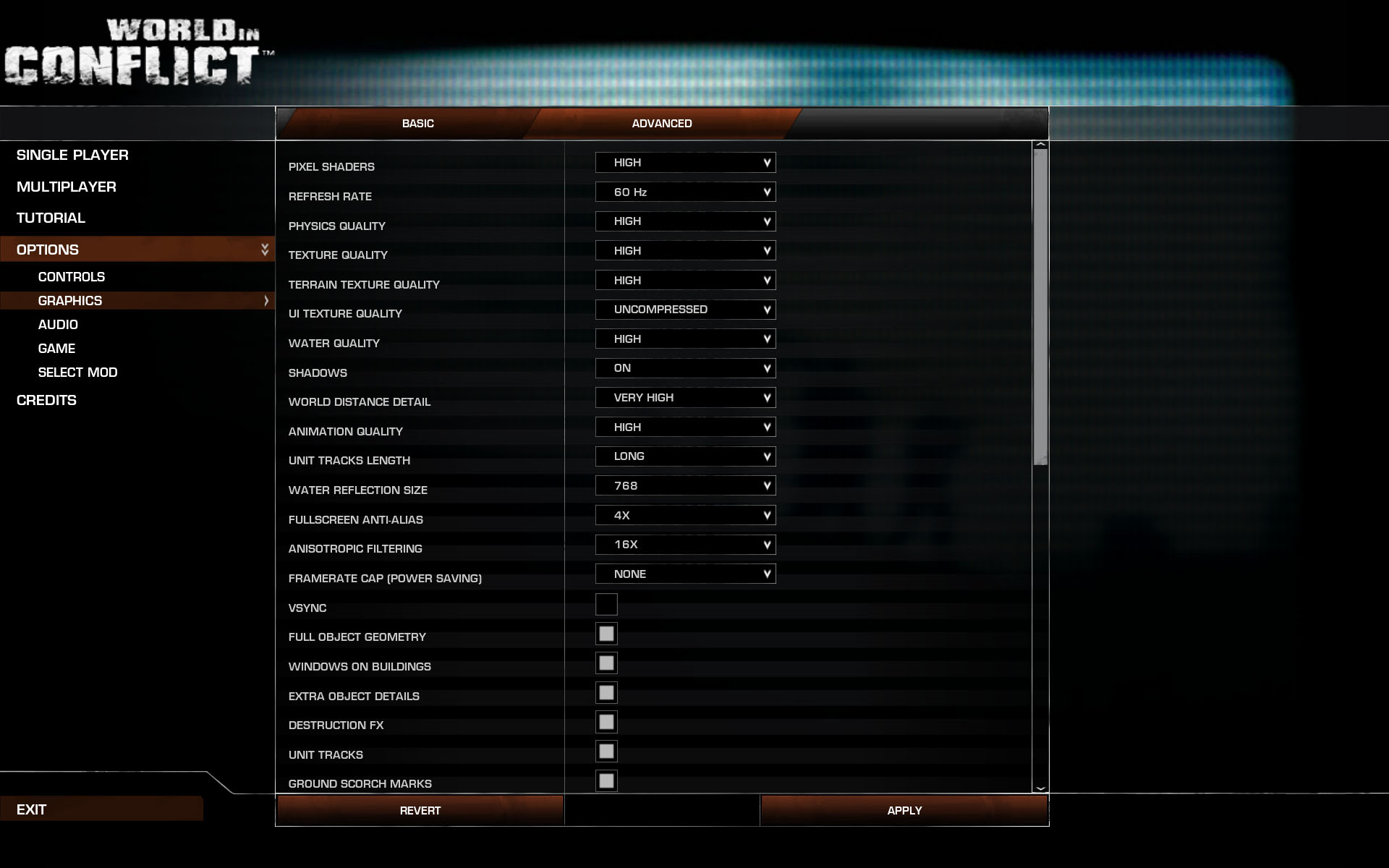Click the CONTROLS submenu icon
This screenshot has height=868, width=1389.
coord(72,276)
